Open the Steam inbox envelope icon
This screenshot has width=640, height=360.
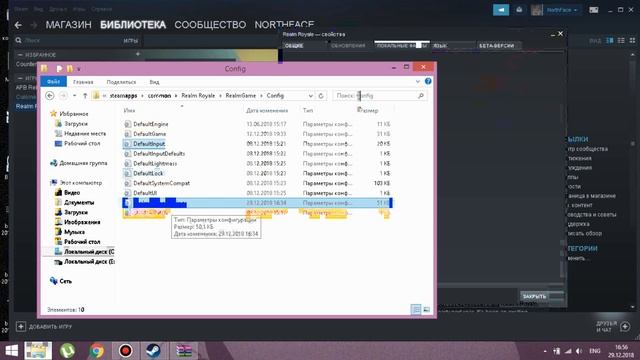pyautogui.click(x=519, y=10)
